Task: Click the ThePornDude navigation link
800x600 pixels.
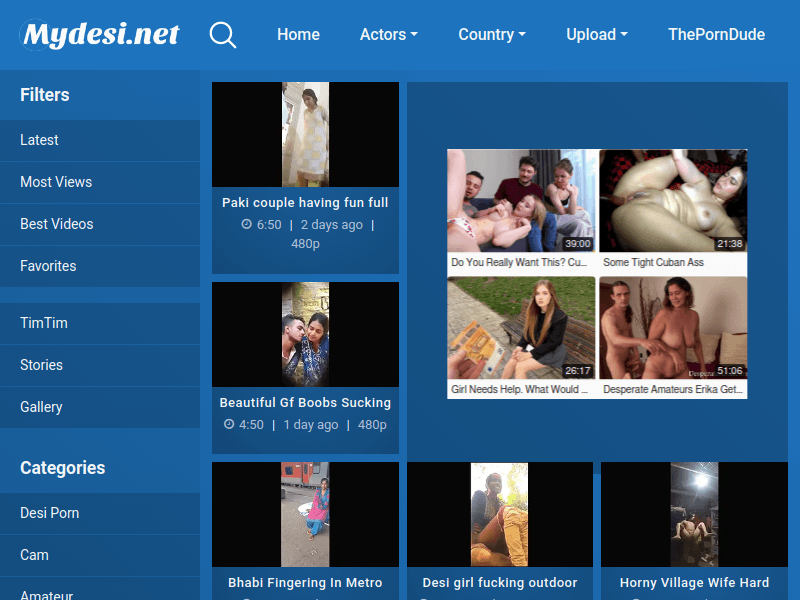Action: click(x=716, y=35)
